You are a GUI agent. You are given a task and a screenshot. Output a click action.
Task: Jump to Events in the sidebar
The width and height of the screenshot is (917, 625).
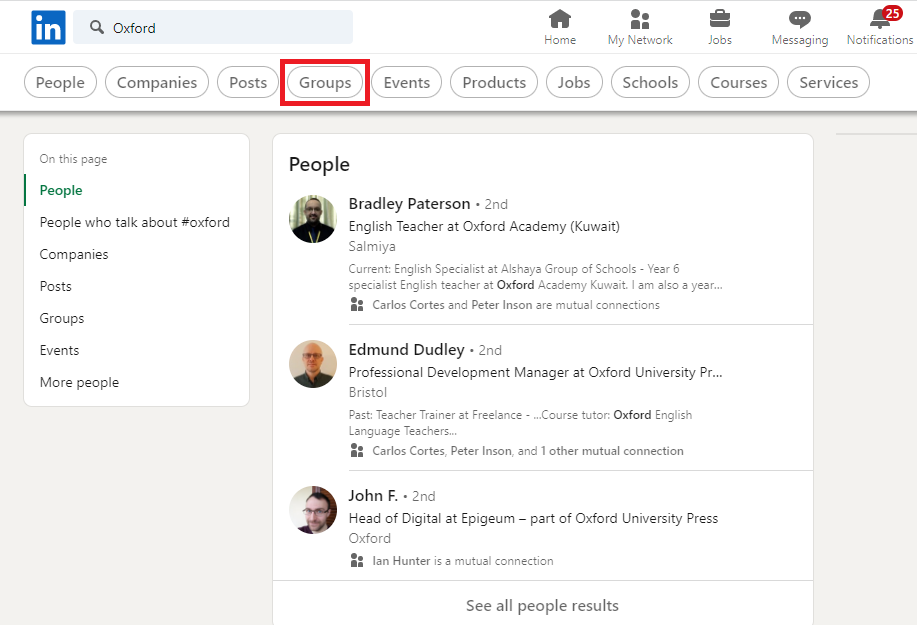pyautogui.click(x=59, y=350)
